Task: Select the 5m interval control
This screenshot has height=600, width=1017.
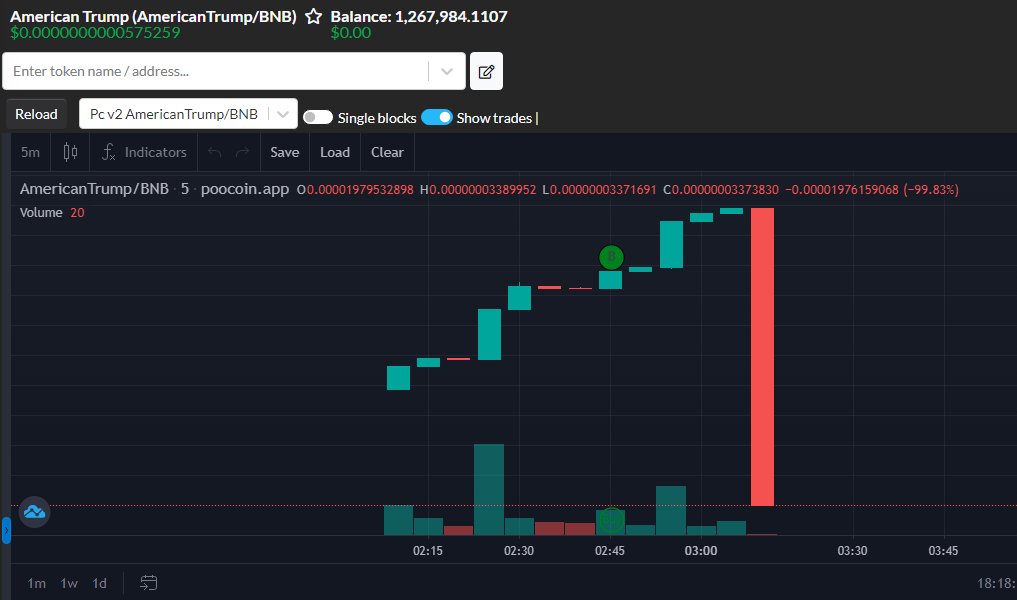Action: coord(29,151)
